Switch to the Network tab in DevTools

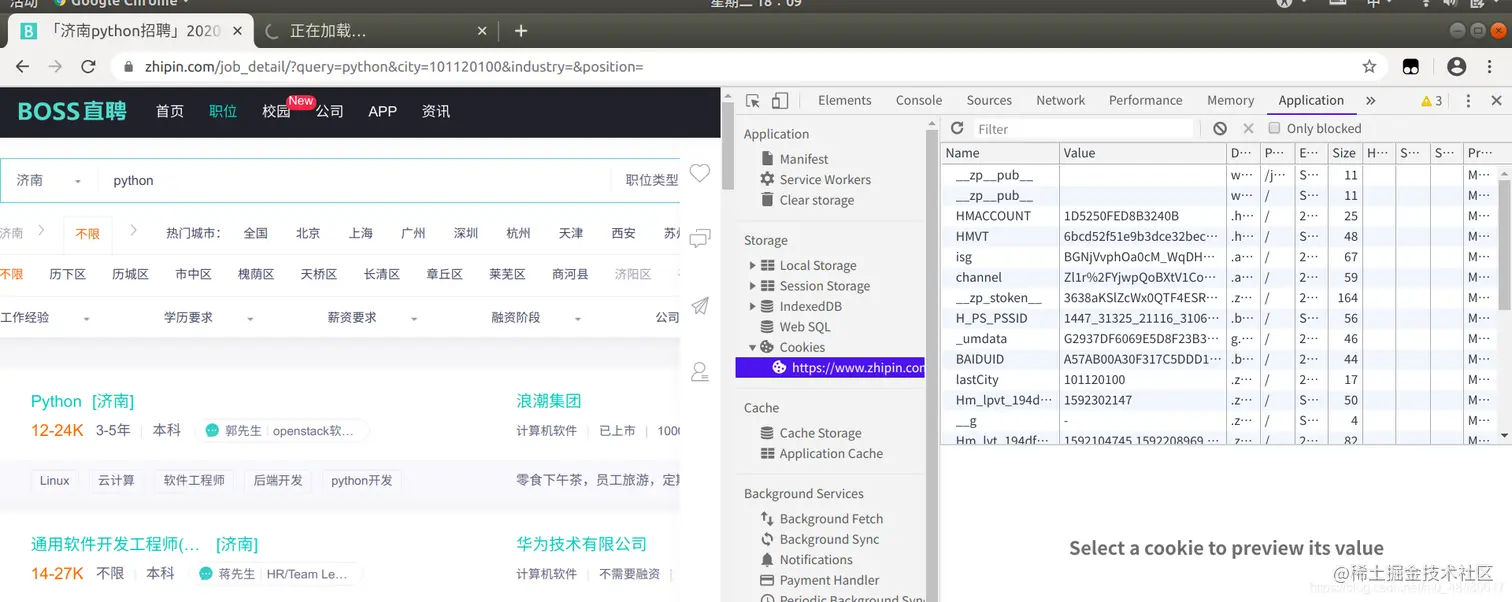1060,100
